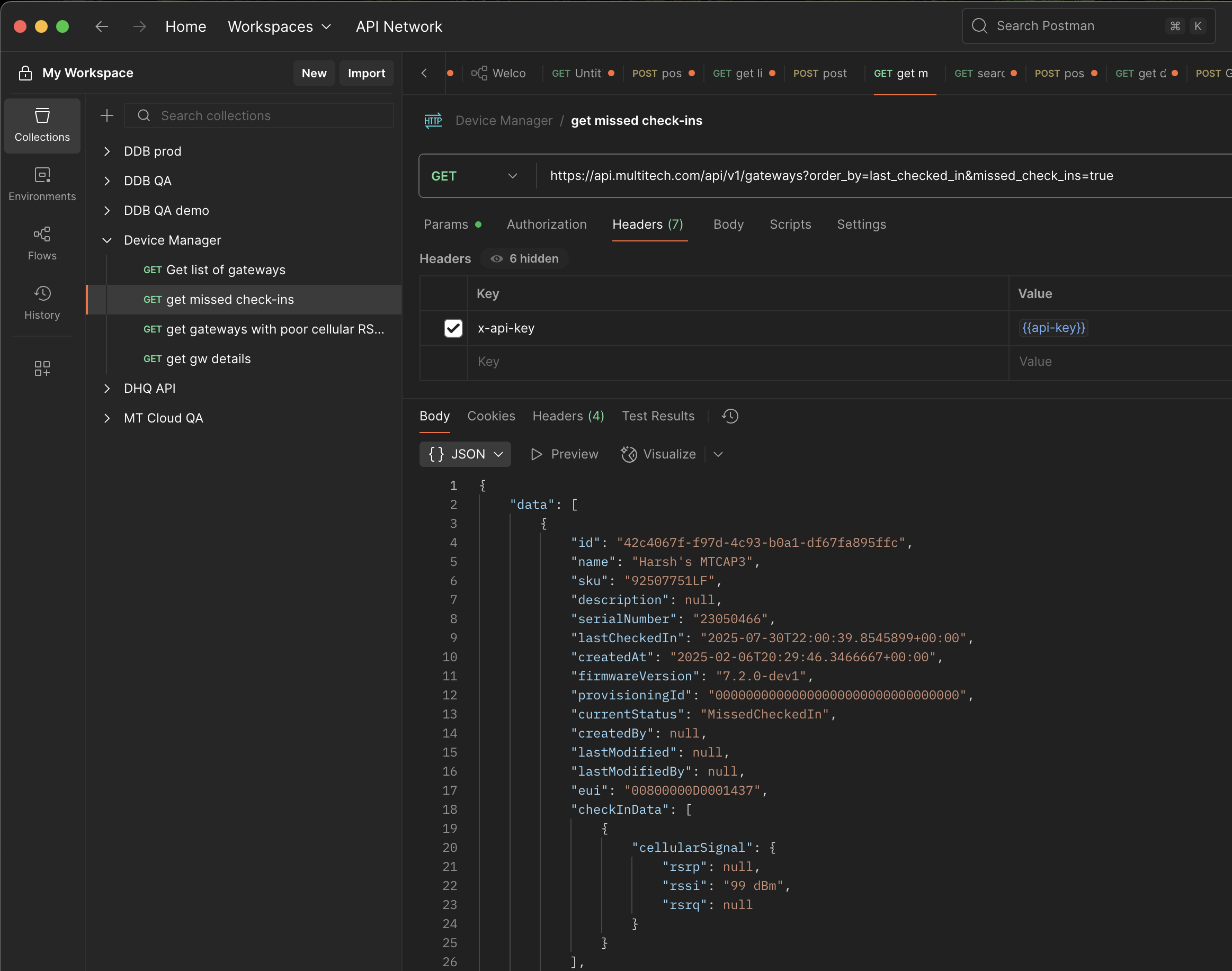Switch to the request Body tab
1232x971 pixels.
pyautogui.click(x=729, y=224)
